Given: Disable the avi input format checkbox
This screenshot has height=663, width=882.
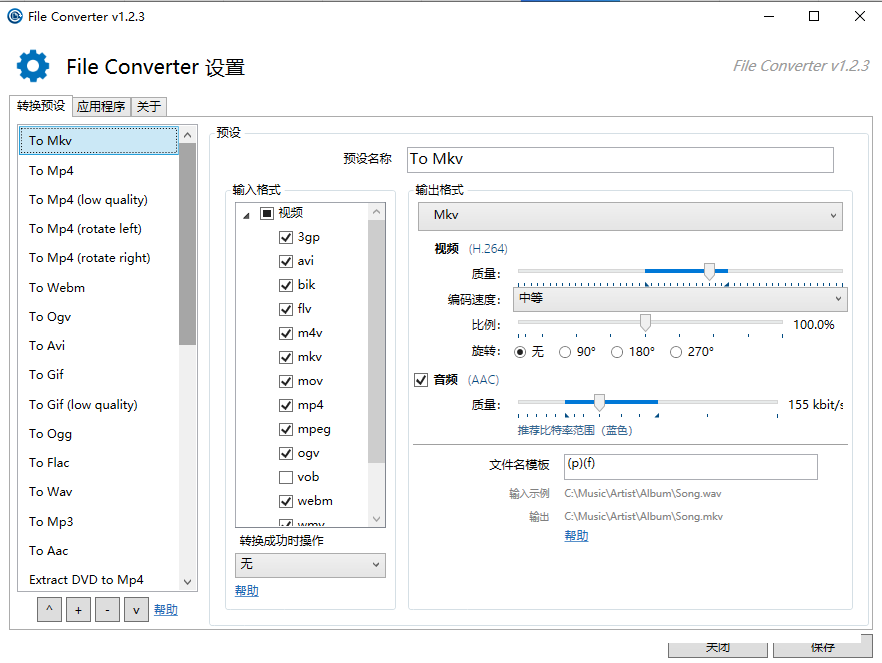Looking at the screenshot, I should (286, 261).
